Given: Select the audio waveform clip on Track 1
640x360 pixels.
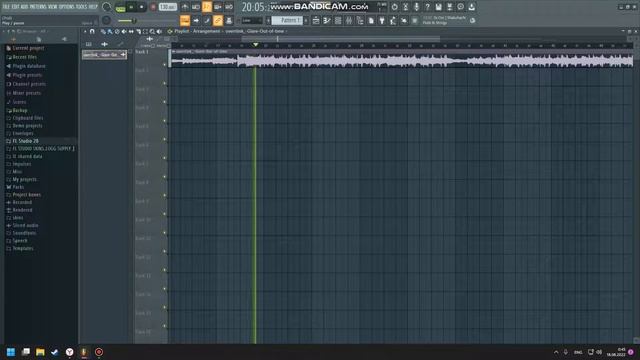Looking at the screenshot, I should [402, 59].
